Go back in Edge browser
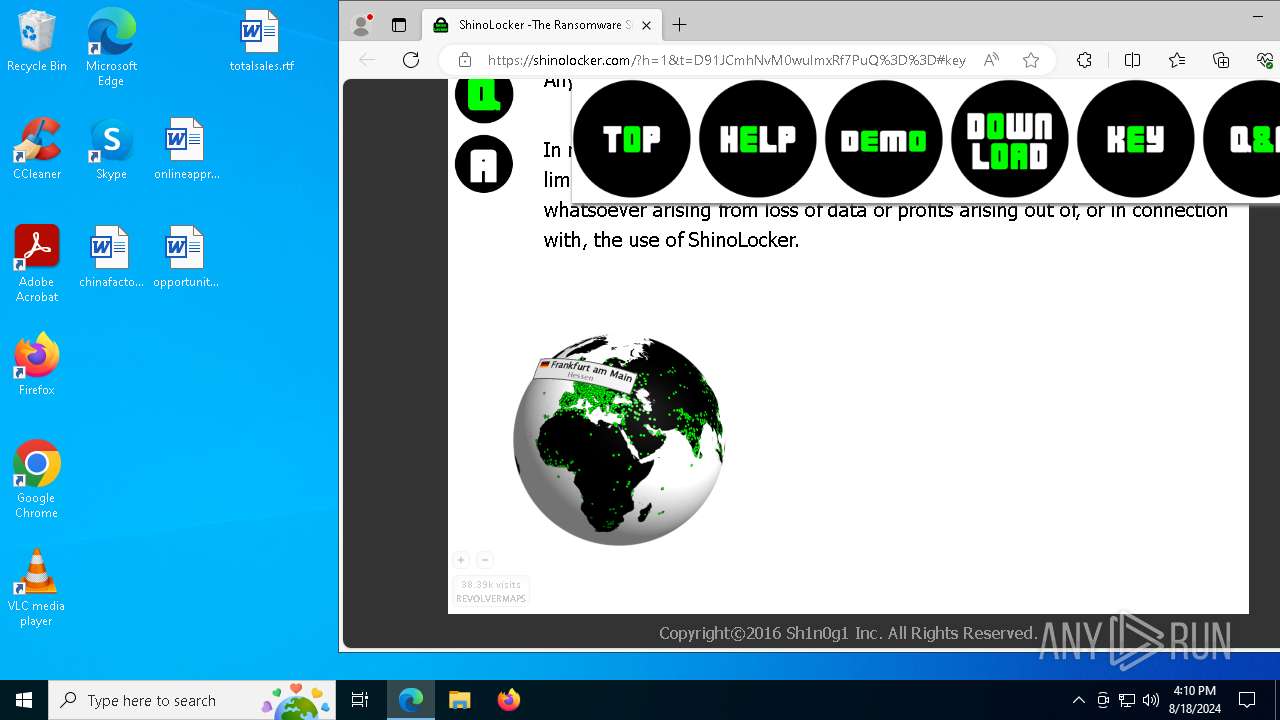 coord(367,60)
